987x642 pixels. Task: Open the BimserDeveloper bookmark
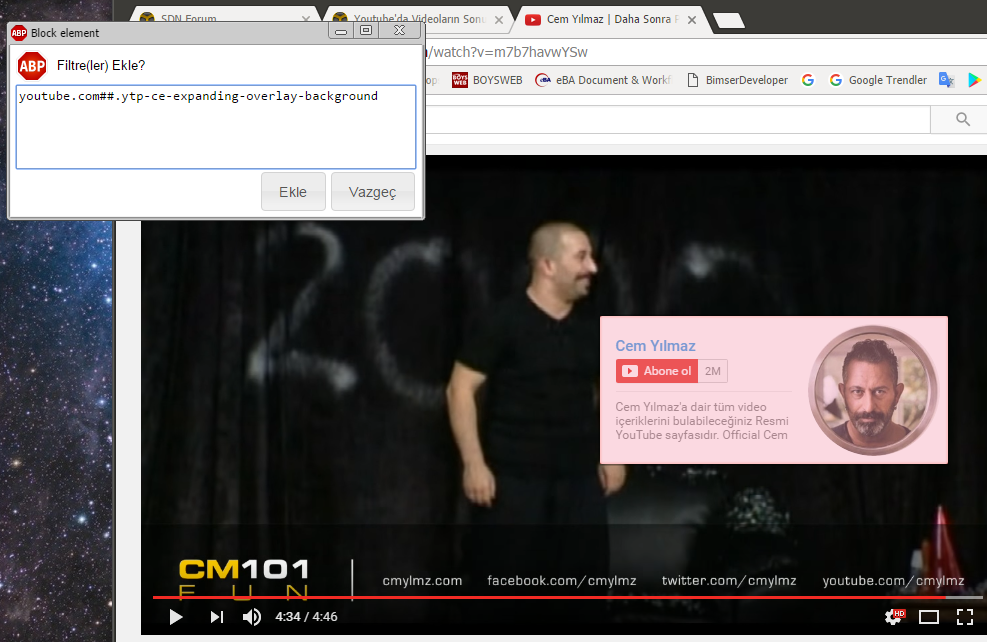[737, 80]
